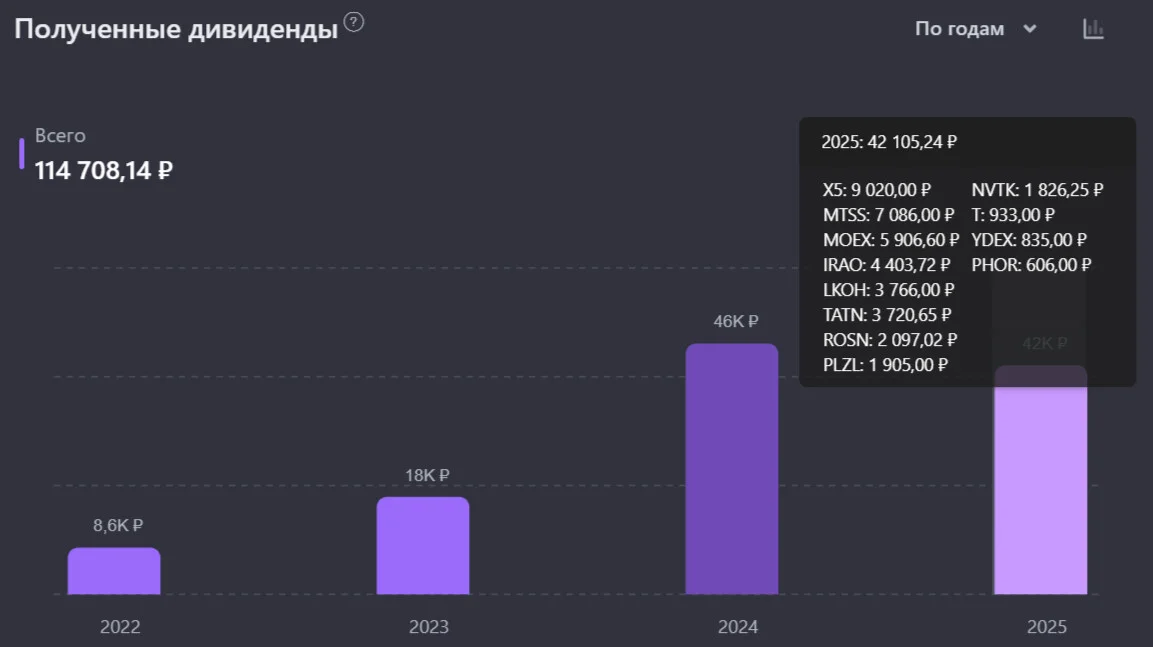The width and height of the screenshot is (1153, 647).
Task: Select the highlighted 2025 dividend bar
Action: coord(1040,479)
